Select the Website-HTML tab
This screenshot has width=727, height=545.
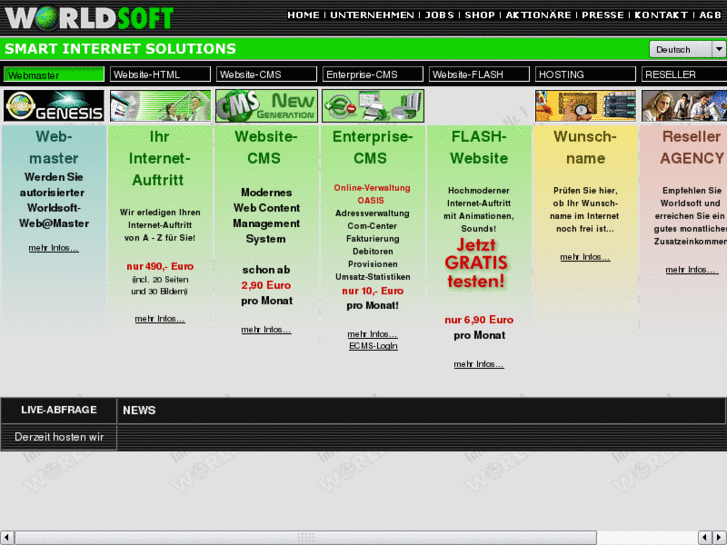pyautogui.click(x=160, y=74)
